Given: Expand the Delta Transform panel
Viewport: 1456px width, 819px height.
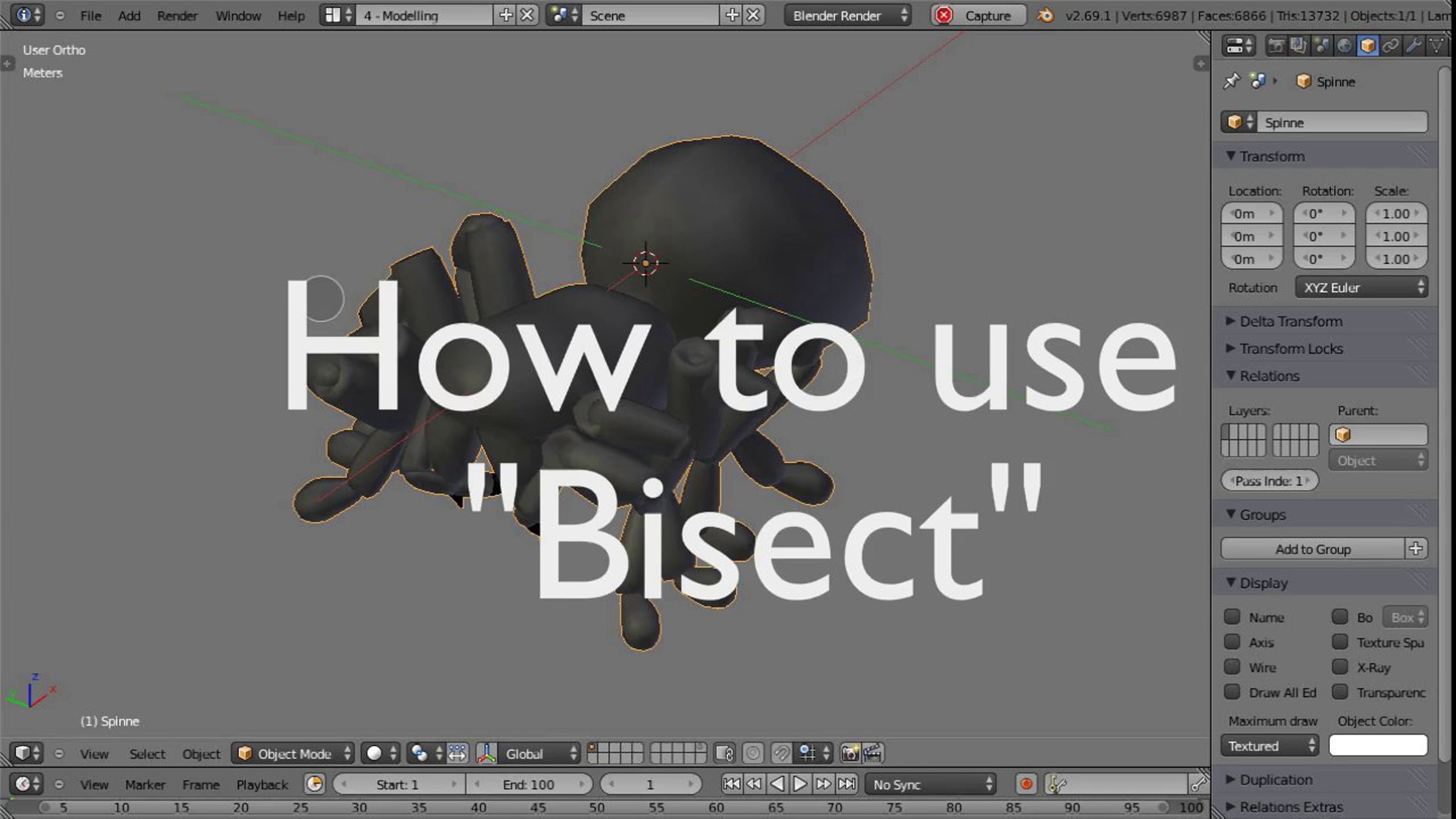Looking at the screenshot, I should (1290, 321).
